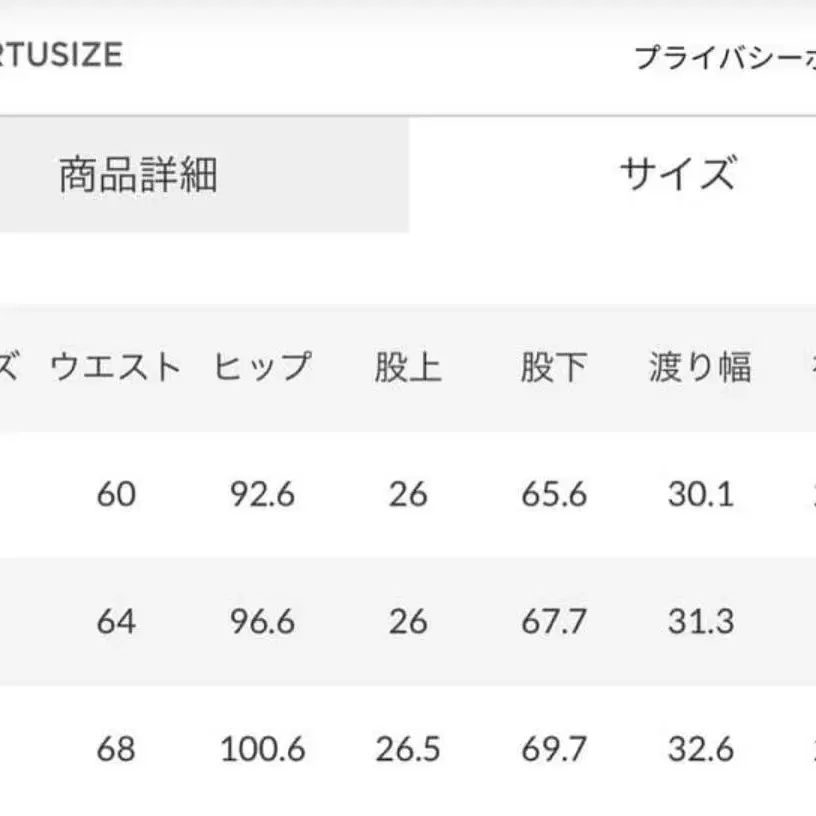Click the ウエスト column header
Viewport: 816px width, 816px height.
pyautogui.click(x=116, y=368)
